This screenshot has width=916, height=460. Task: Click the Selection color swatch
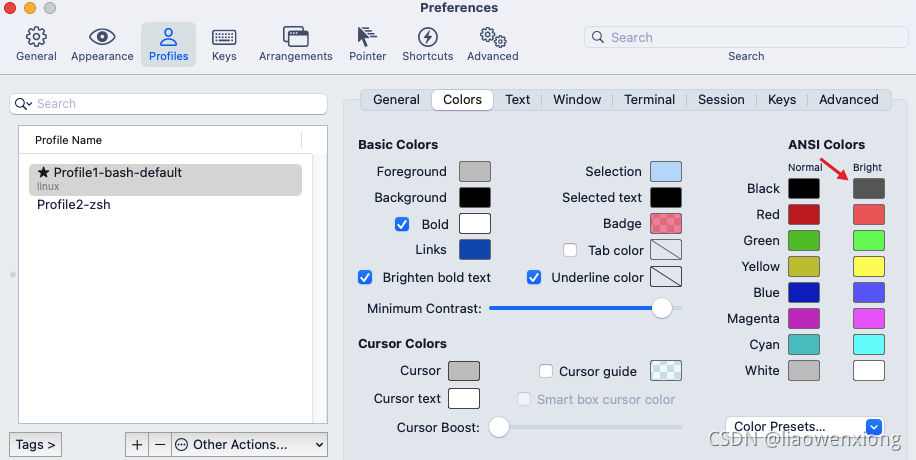coord(666,172)
